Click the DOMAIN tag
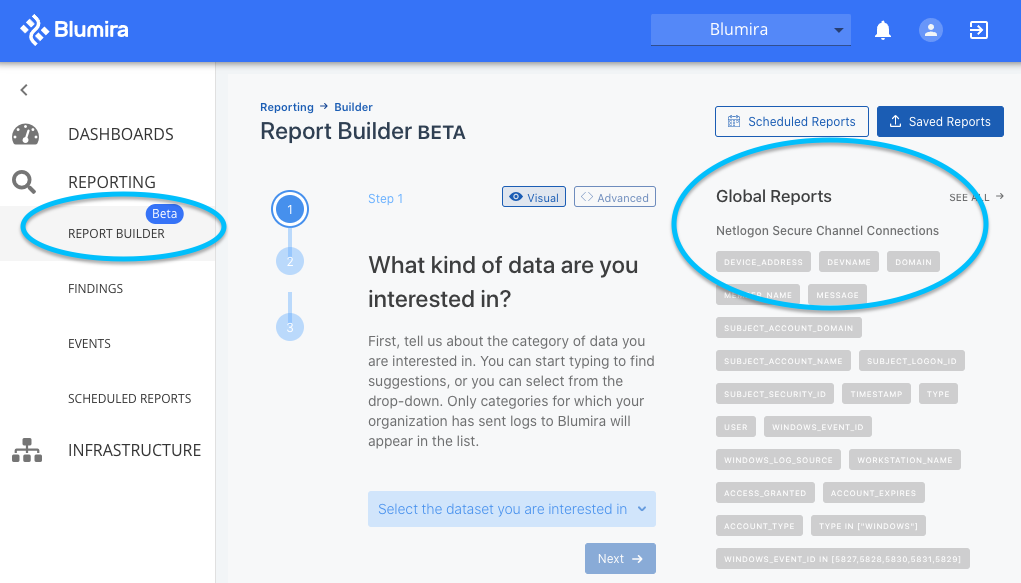Image resolution: width=1021 pixels, height=583 pixels. [913, 262]
